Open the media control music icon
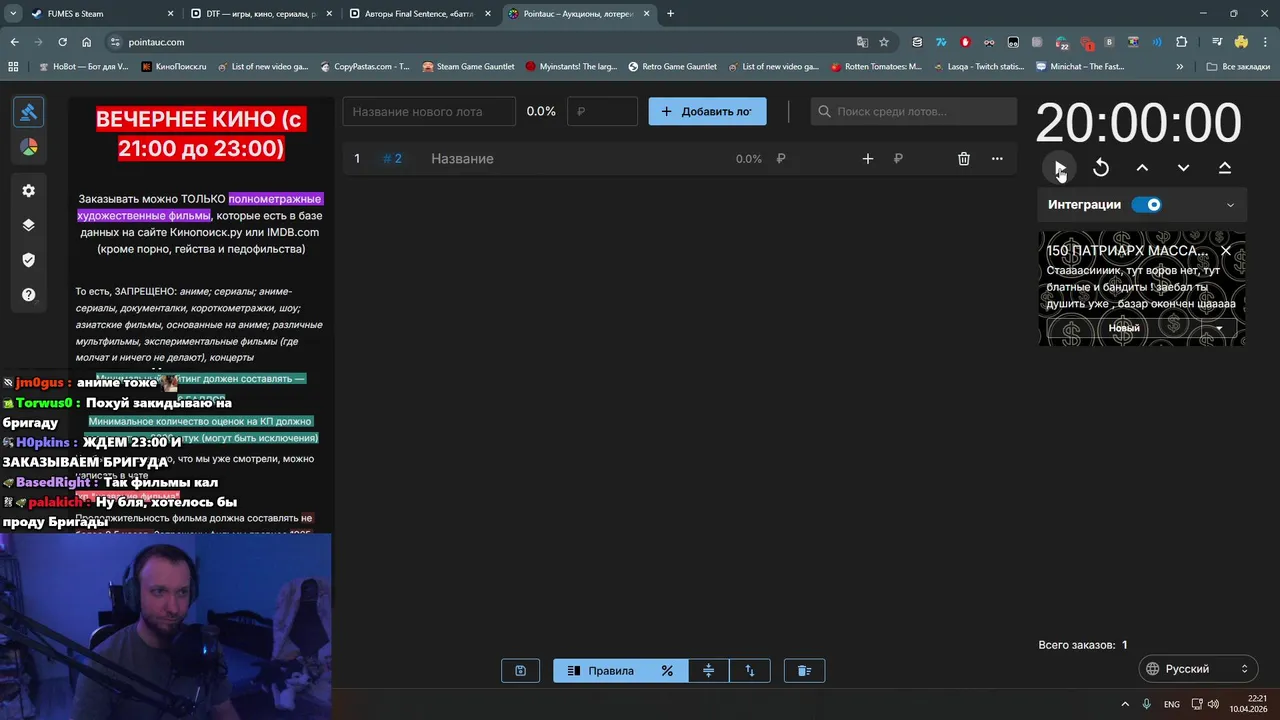This screenshot has width=1280, height=720. click(1217, 42)
